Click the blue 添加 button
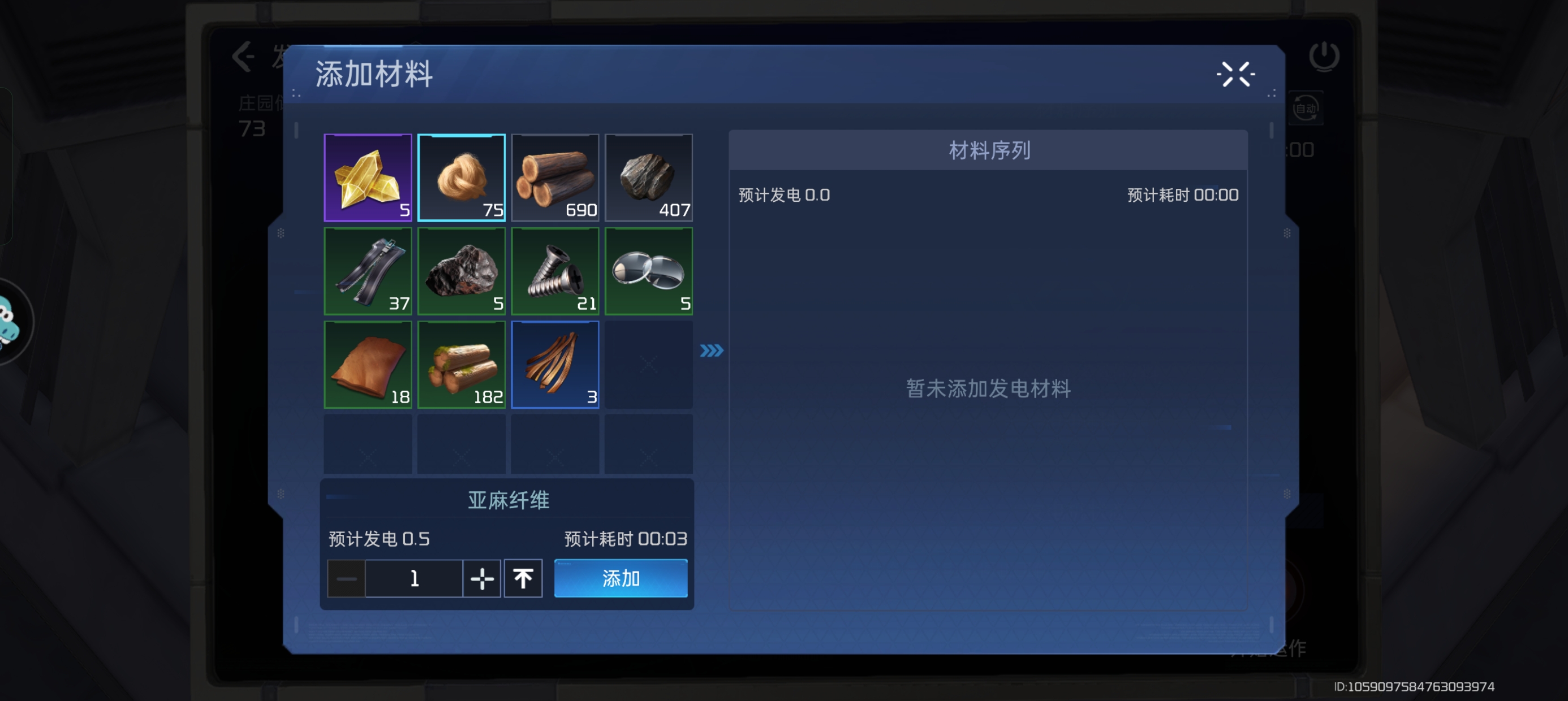1568x701 pixels. [621, 578]
